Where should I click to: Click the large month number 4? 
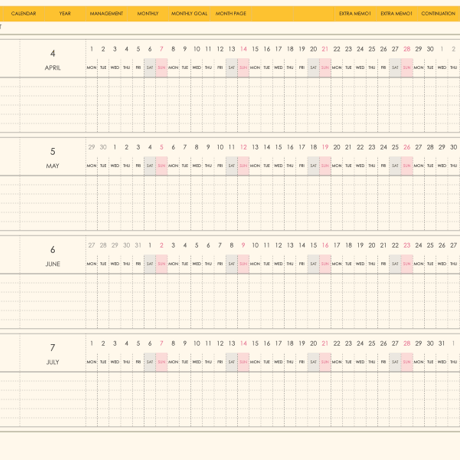click(53, 53)
